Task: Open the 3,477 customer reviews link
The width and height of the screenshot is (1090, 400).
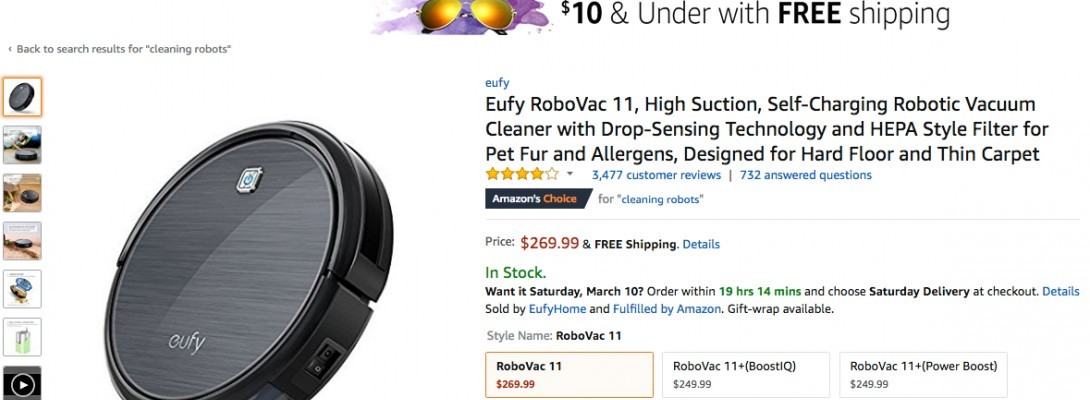Action: point(656,175)
